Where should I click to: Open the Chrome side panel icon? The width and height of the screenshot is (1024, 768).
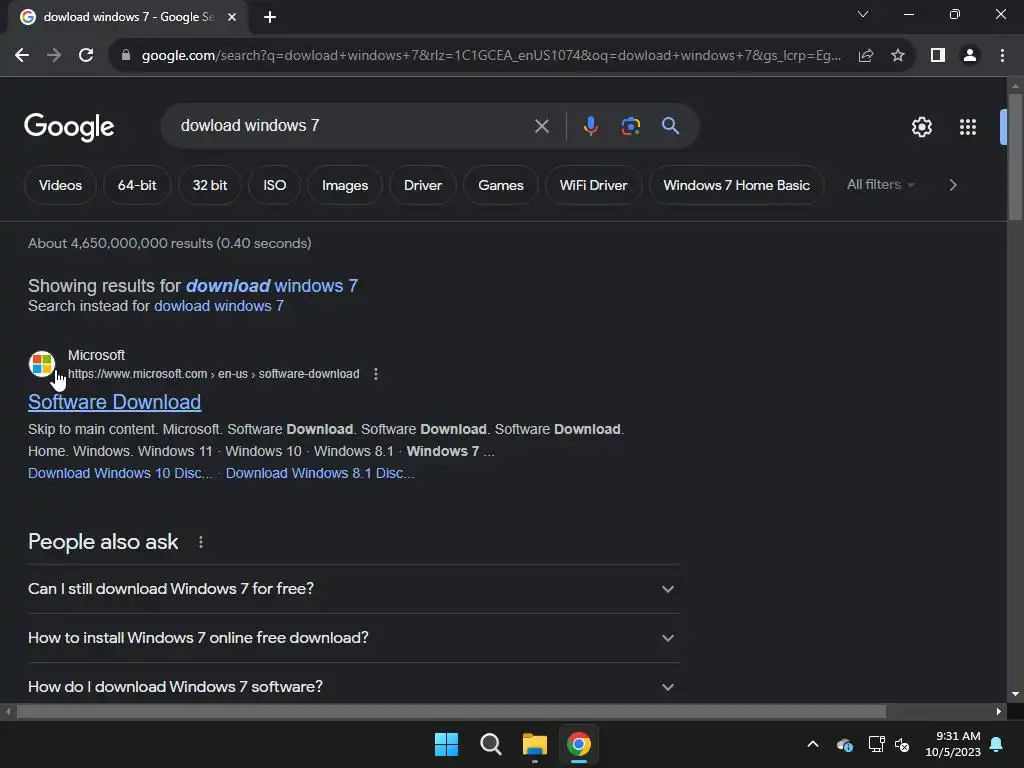[938, 56]
